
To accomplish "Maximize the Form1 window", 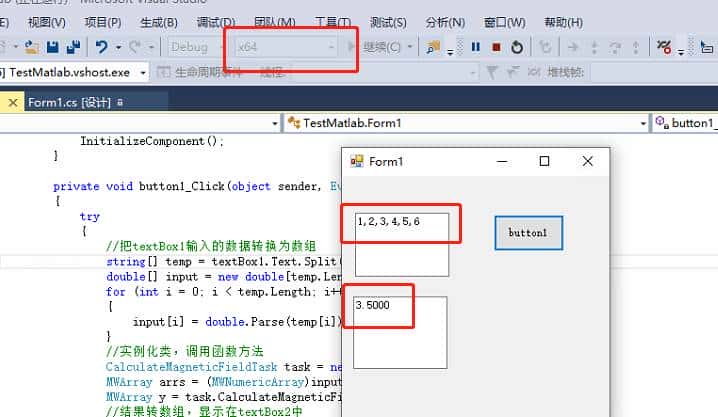I will pyautogui.click(x=544, y=161).
